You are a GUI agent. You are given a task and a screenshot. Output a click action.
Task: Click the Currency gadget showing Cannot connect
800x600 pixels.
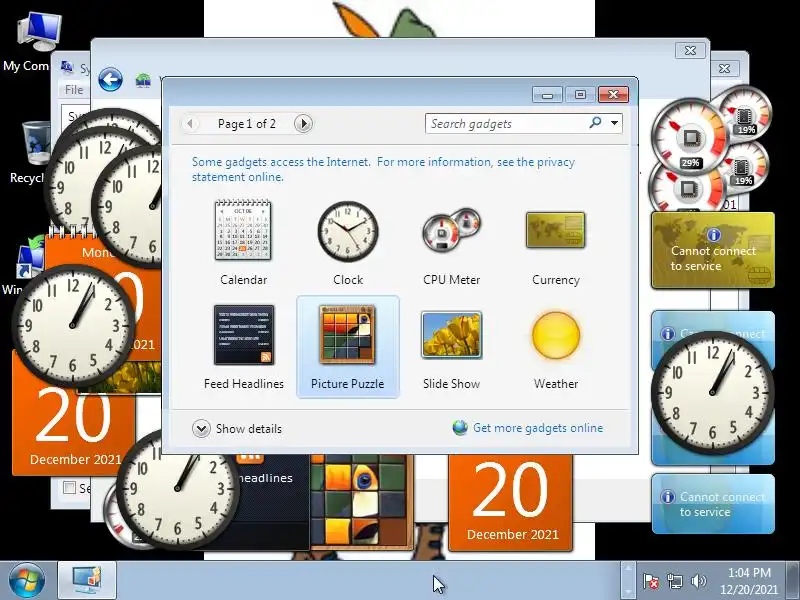tap(713, 251)
